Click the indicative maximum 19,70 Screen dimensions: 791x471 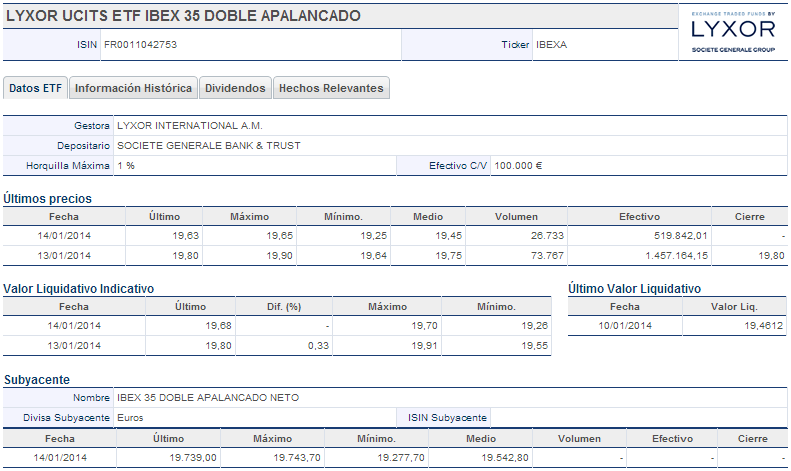424,326
